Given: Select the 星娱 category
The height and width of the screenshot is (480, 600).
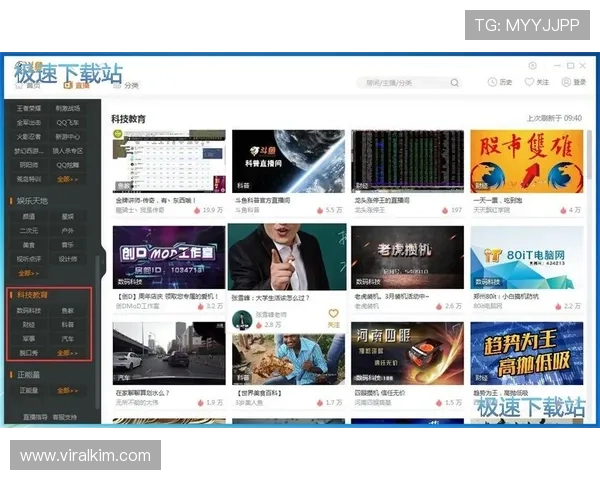Looking at the screenshot, I should coord(68,217).
